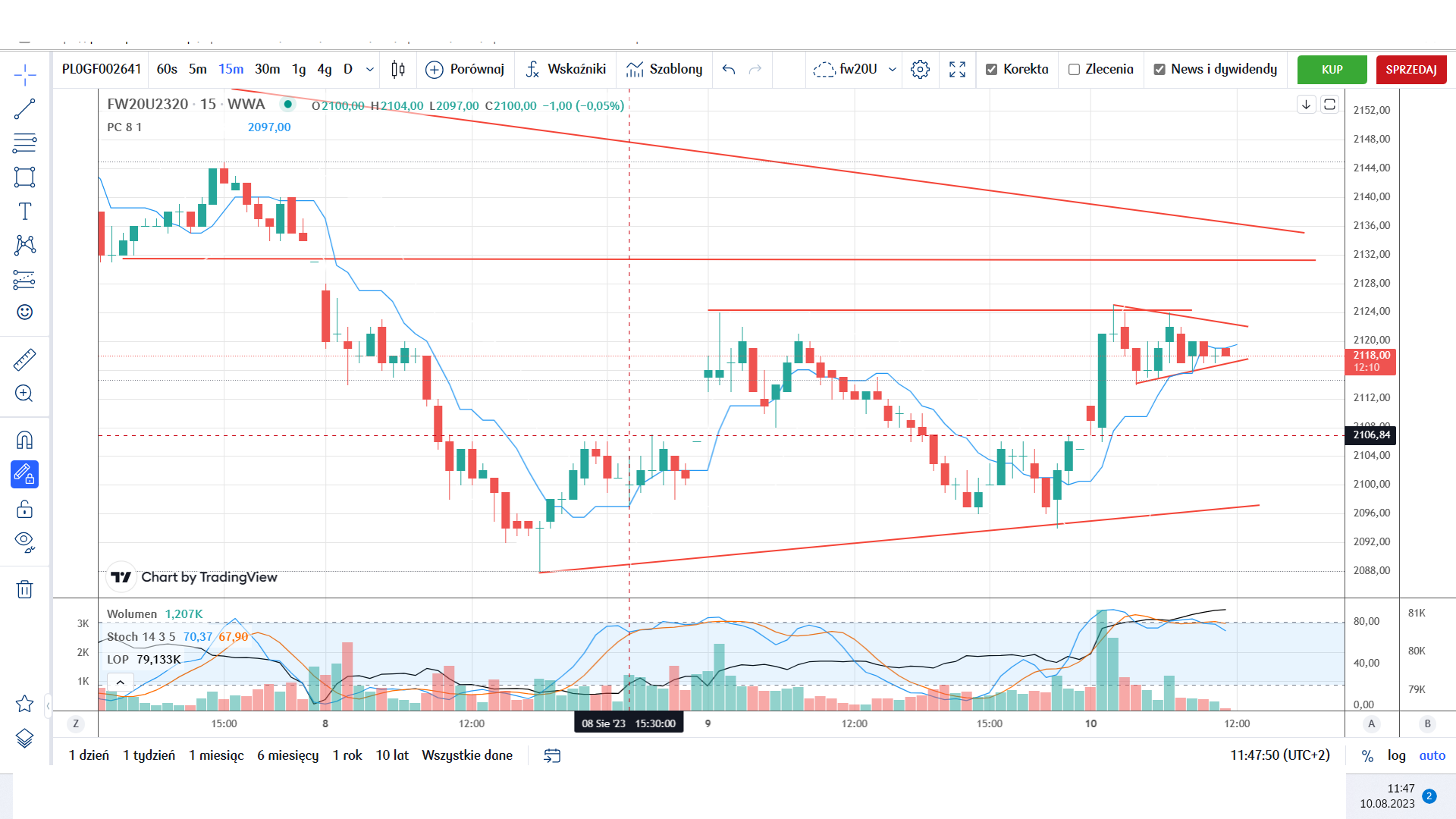Select the geometric shapes tool
The image size is (1456, 819).
(24, 177)
